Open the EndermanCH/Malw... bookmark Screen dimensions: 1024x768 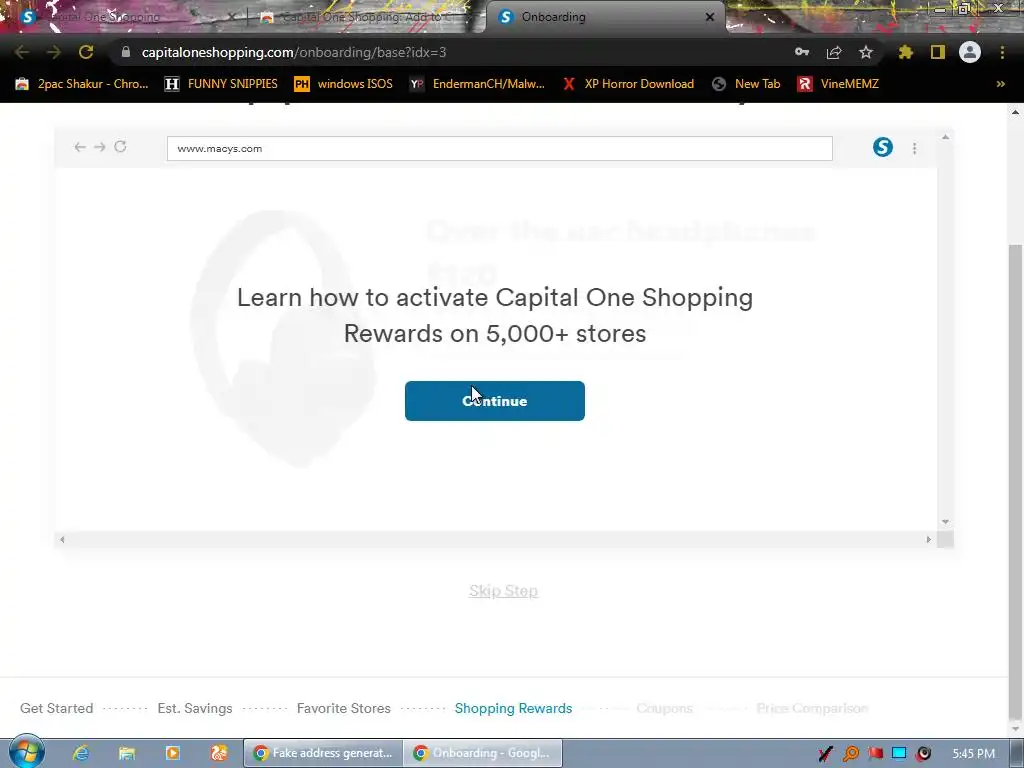pyautogui.click(x=477, y=84)
